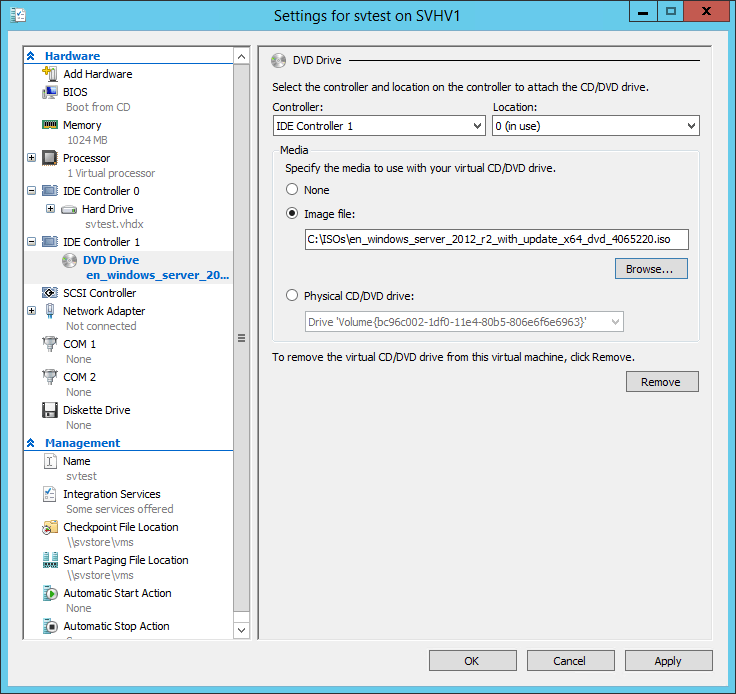The image size is (736, 694).
Task: Expand the Processor tree node
Action: click(x=31, y=158)
